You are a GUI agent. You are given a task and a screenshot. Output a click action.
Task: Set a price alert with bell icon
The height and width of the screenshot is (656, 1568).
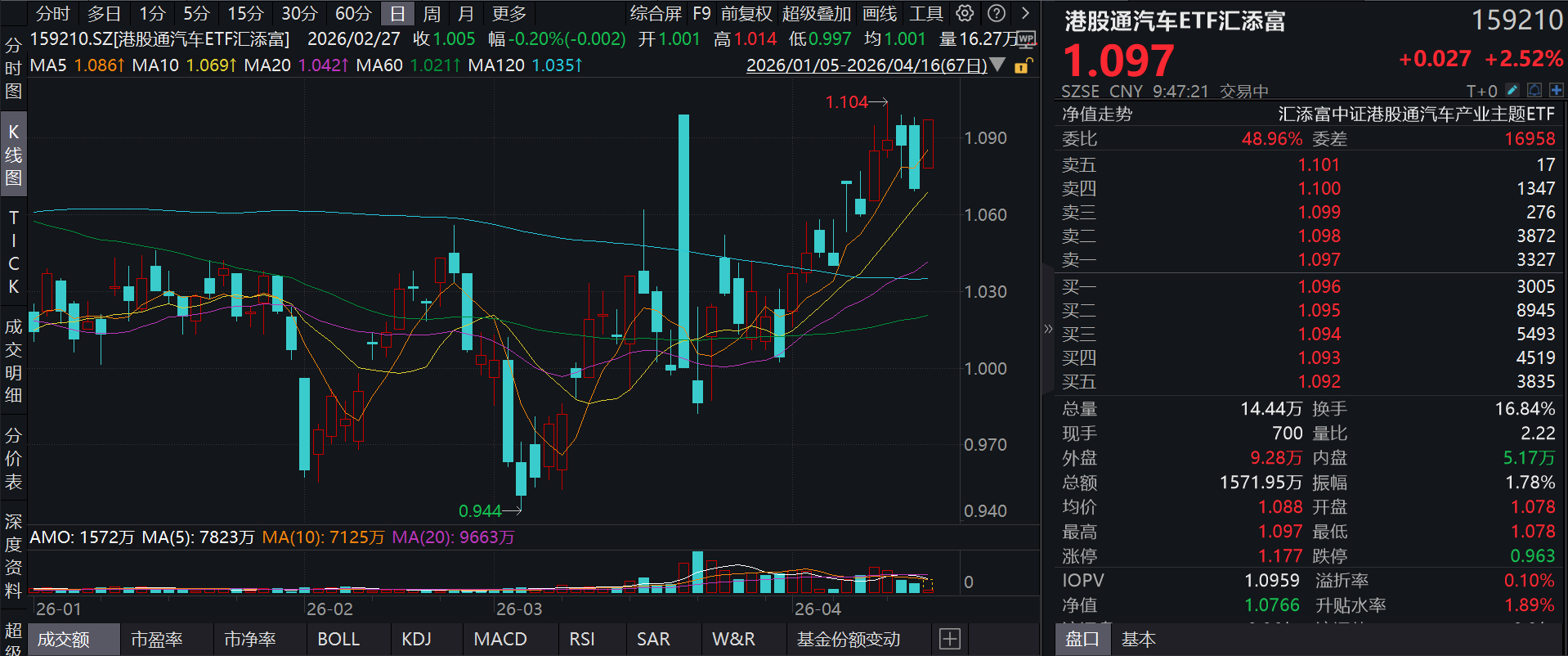coord(1534,90)
